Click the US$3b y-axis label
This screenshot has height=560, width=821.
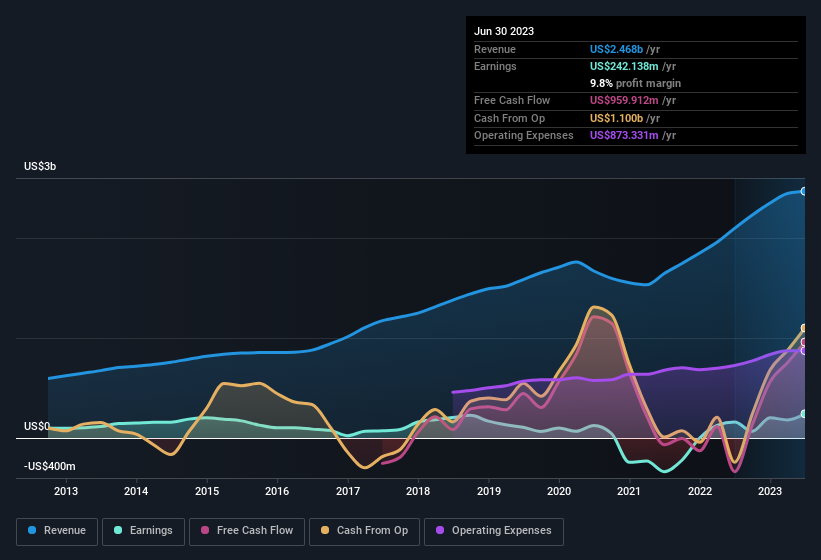(x=40, y=166)
